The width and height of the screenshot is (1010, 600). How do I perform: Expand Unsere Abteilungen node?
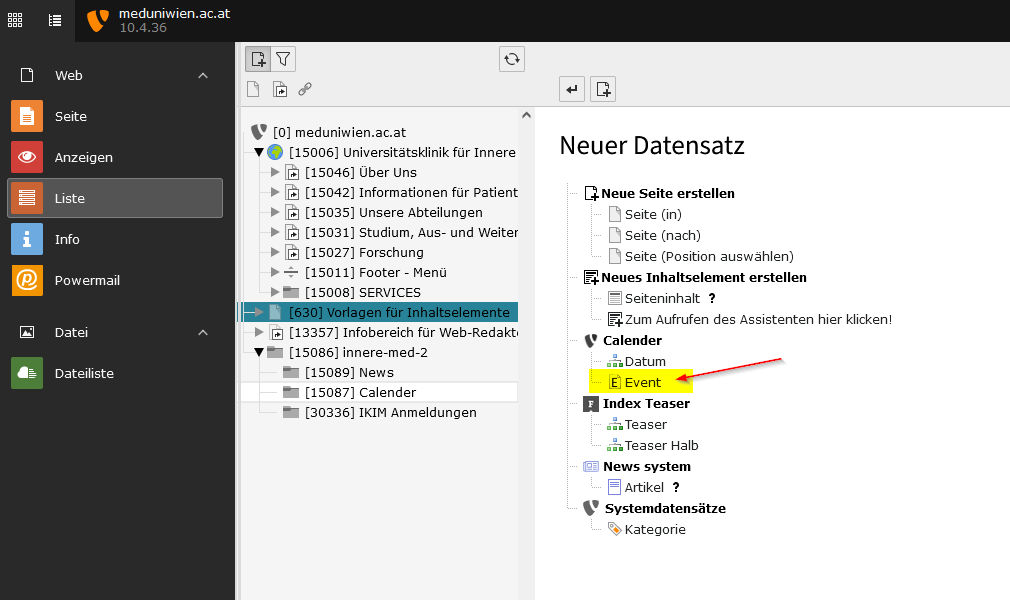point(275,212)
